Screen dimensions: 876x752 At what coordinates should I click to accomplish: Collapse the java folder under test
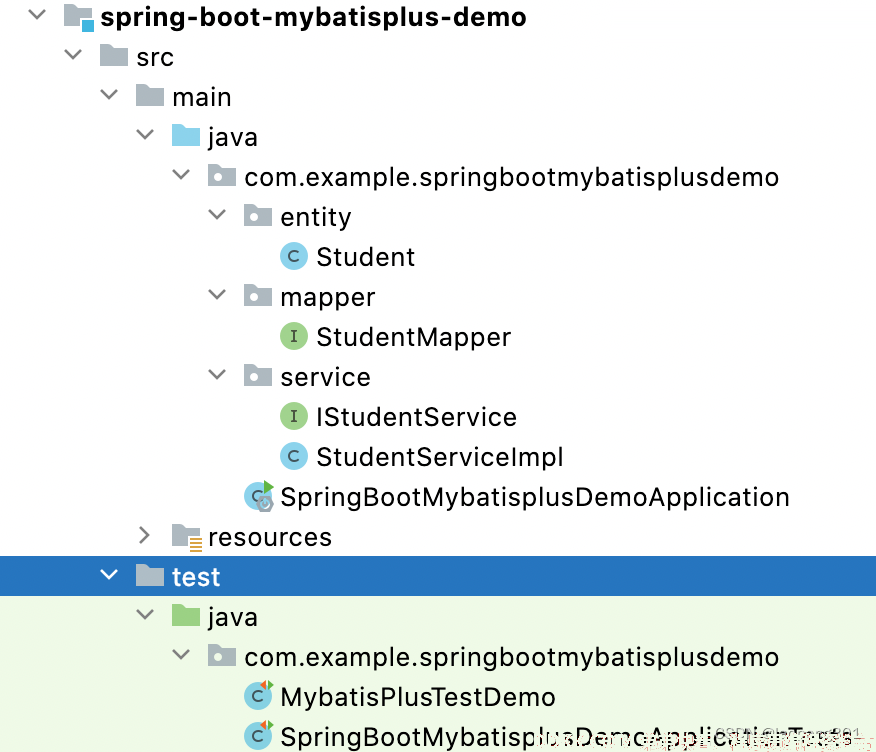(145, 615)
